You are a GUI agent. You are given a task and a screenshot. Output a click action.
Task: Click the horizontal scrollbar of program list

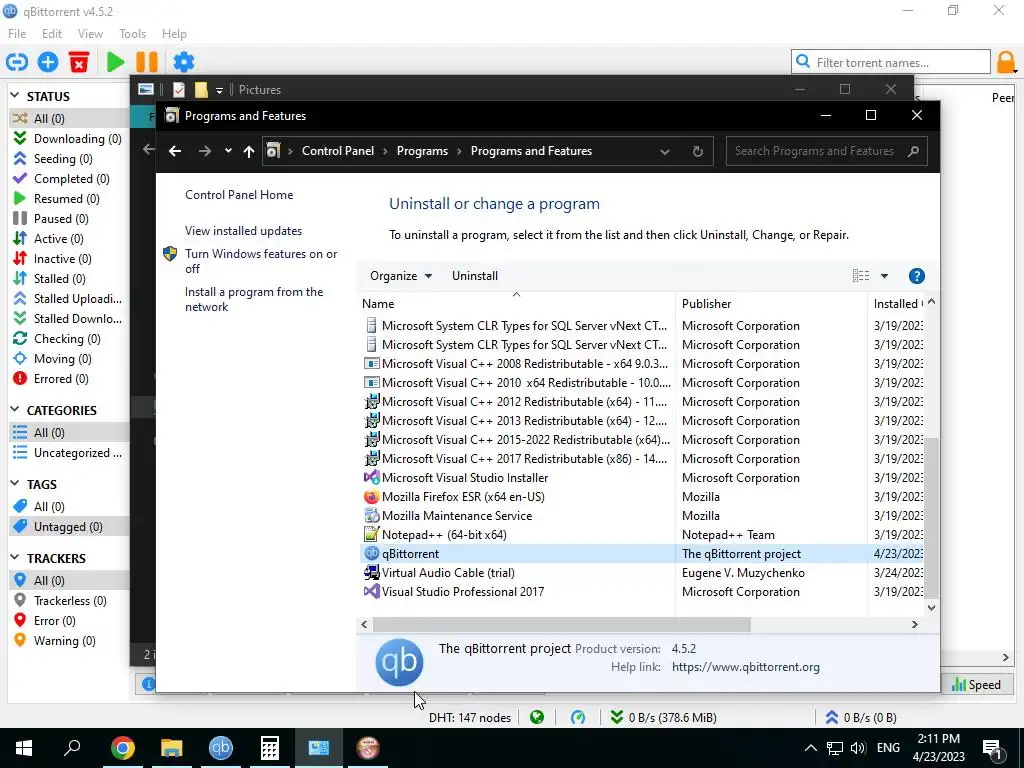click(562, 625)
